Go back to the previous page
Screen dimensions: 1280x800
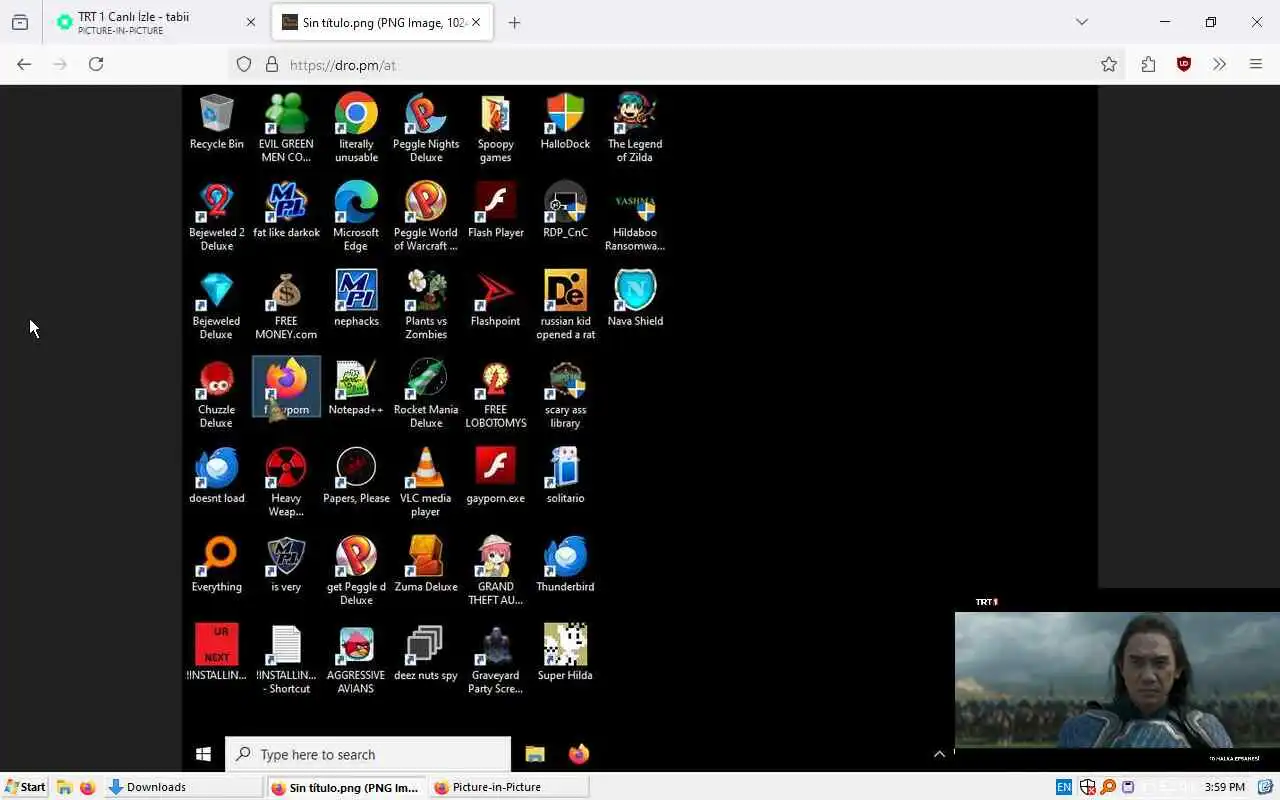[x=24, y=64]
